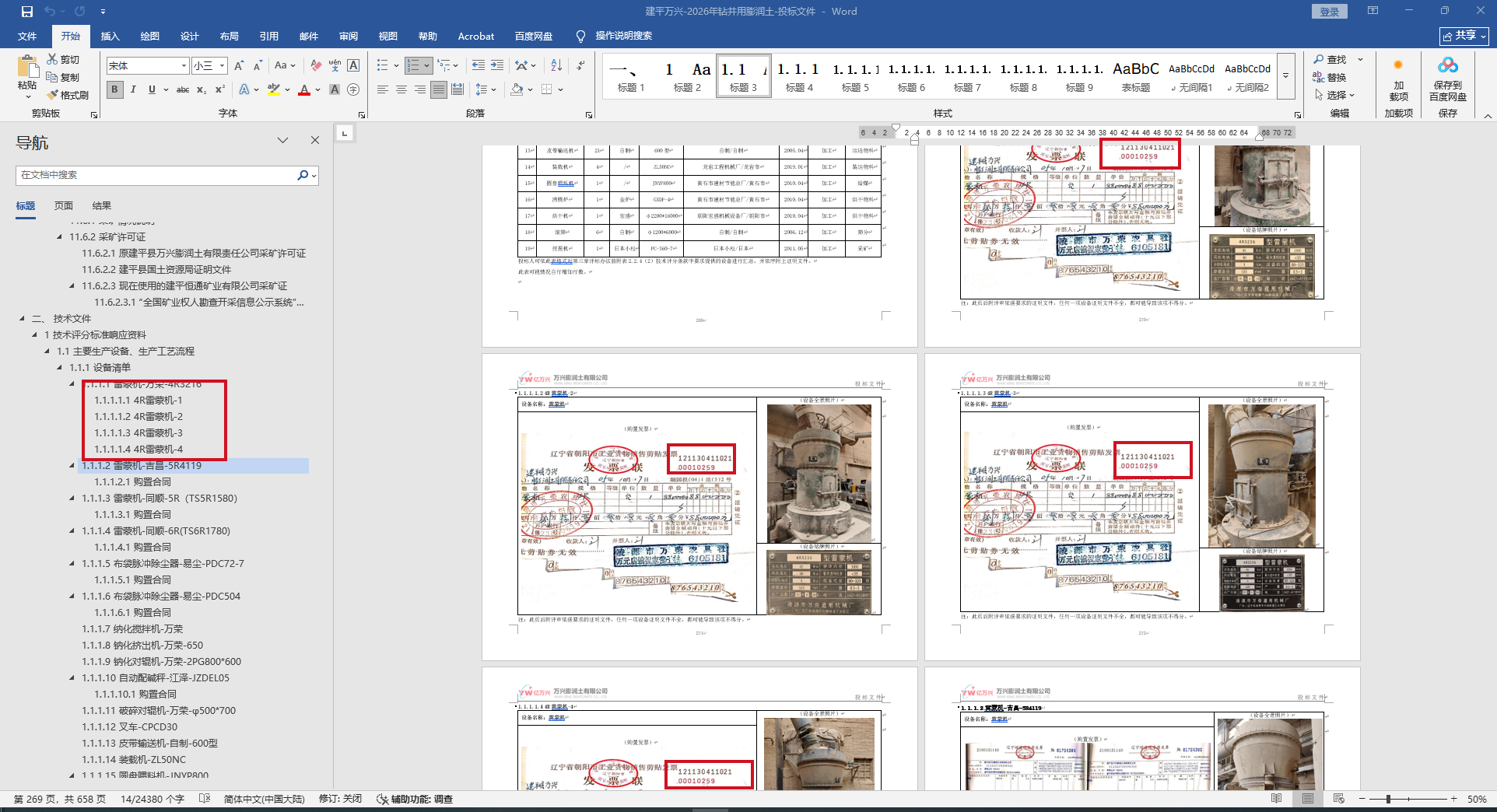
Task: Switch to the 插入 tab
Action: (110, 37)
